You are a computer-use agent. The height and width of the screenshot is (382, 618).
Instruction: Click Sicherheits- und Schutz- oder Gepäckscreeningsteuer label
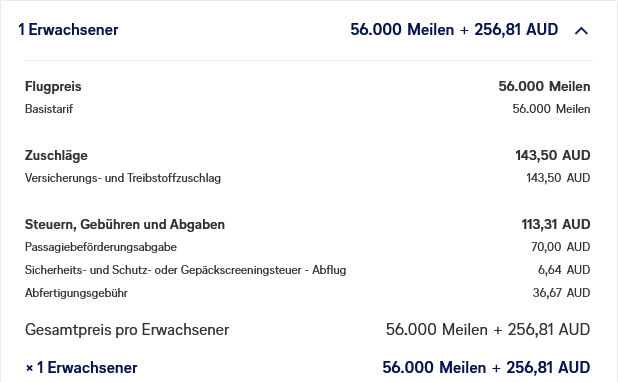pyautogui.click(x=185, y=270)
